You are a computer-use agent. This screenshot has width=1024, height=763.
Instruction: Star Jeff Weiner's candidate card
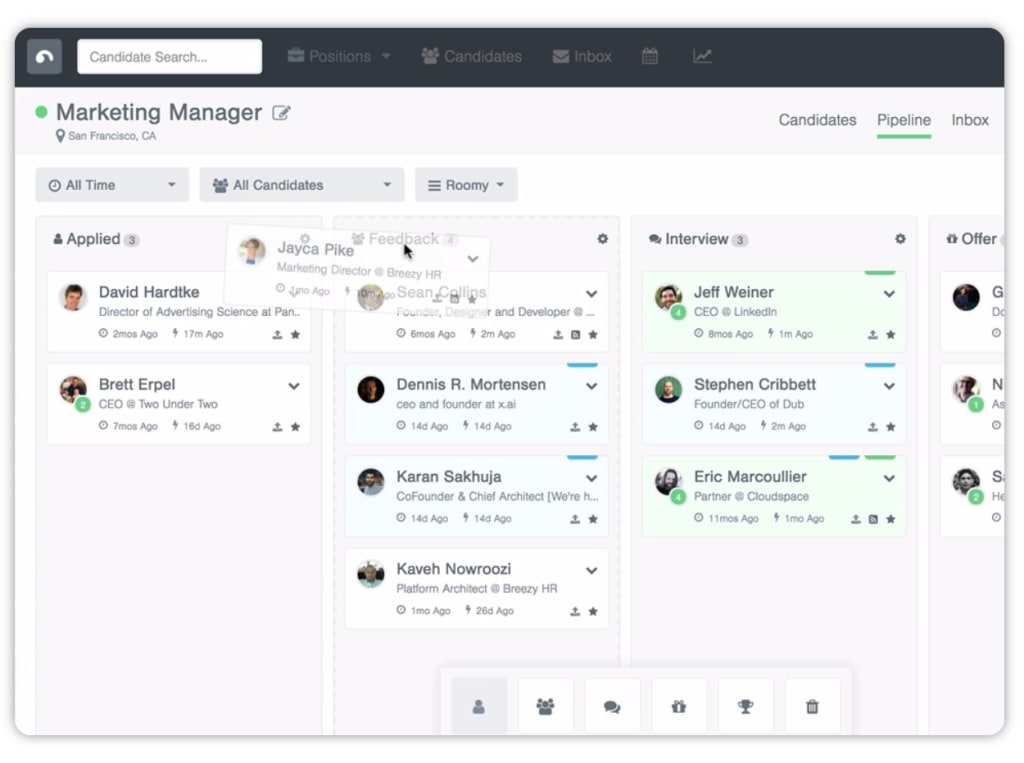click(x=891, y=334)
